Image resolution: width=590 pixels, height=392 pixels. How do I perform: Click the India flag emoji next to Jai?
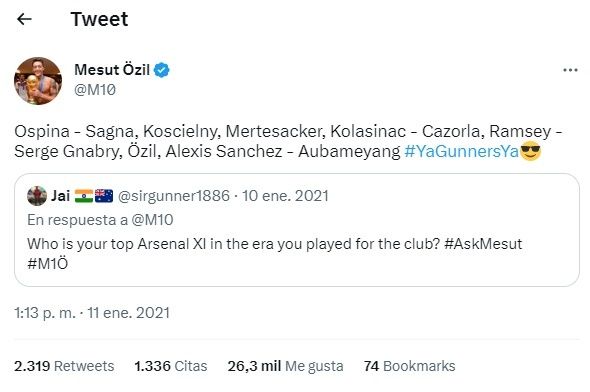[x=84, y=196]
